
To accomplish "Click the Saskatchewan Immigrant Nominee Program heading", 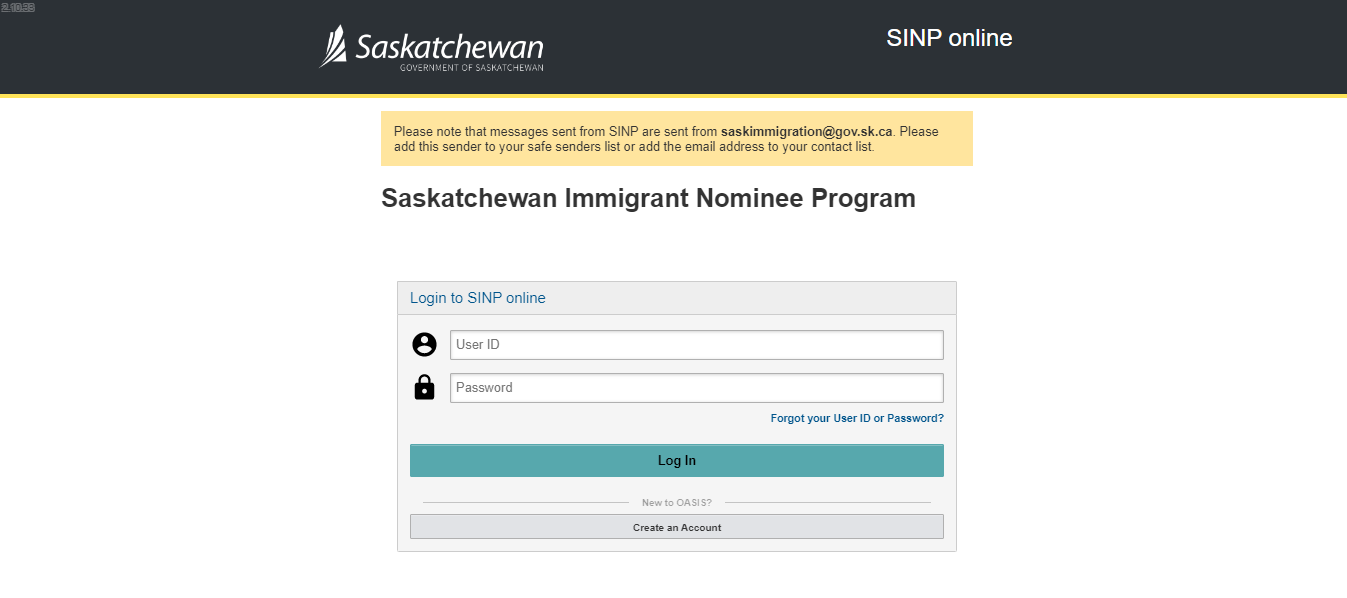I will [648, 198].
